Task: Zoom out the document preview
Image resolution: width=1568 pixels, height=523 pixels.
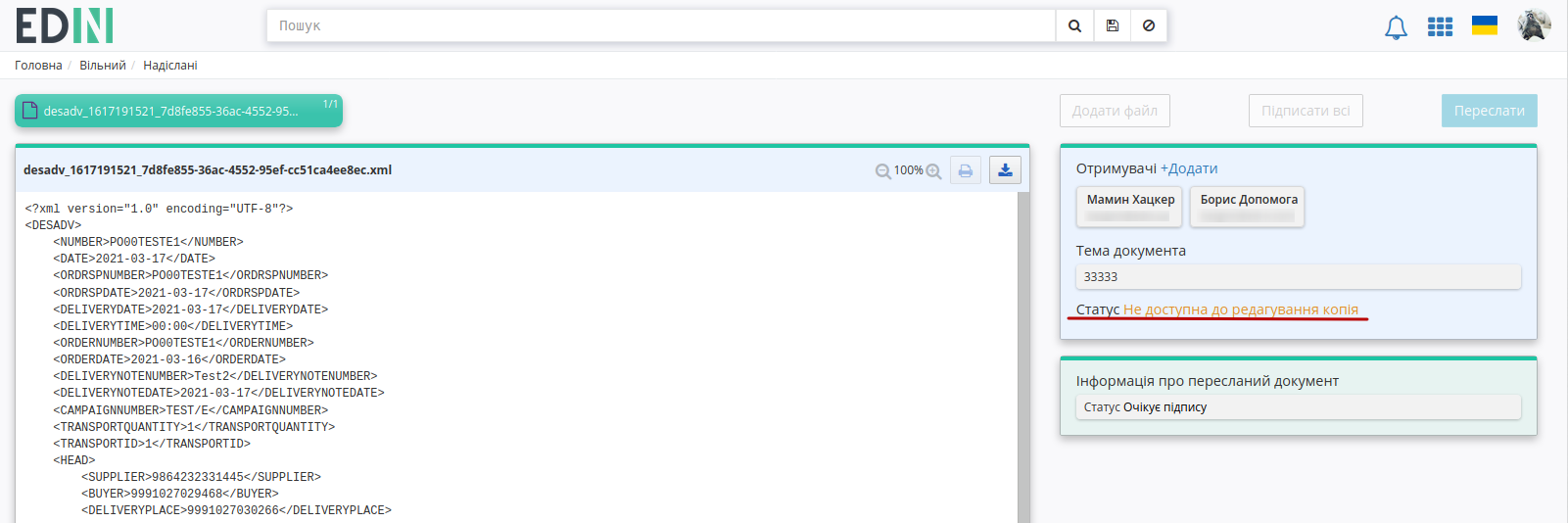Action: click(883, 171)
